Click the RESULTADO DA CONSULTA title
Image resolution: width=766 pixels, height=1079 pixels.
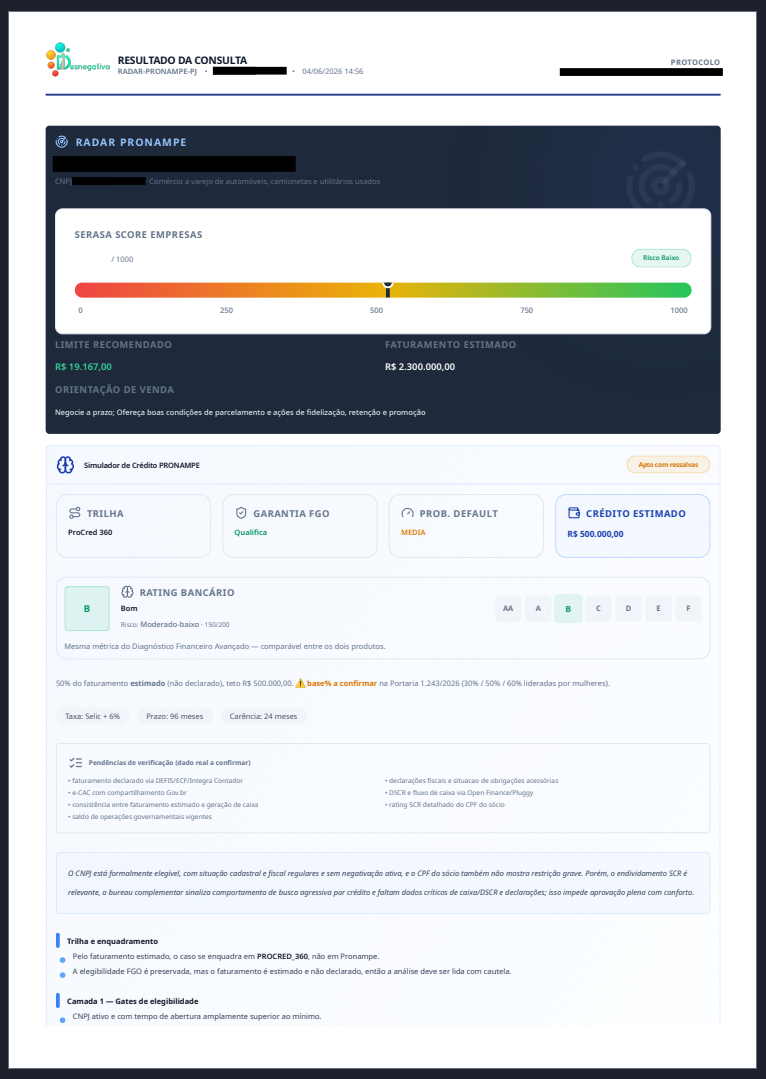click(x=182, y=60)
